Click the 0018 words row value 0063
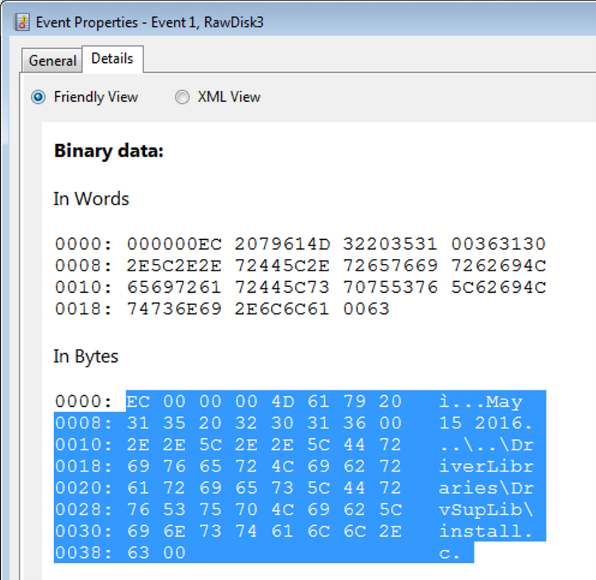 pos(366,309)
